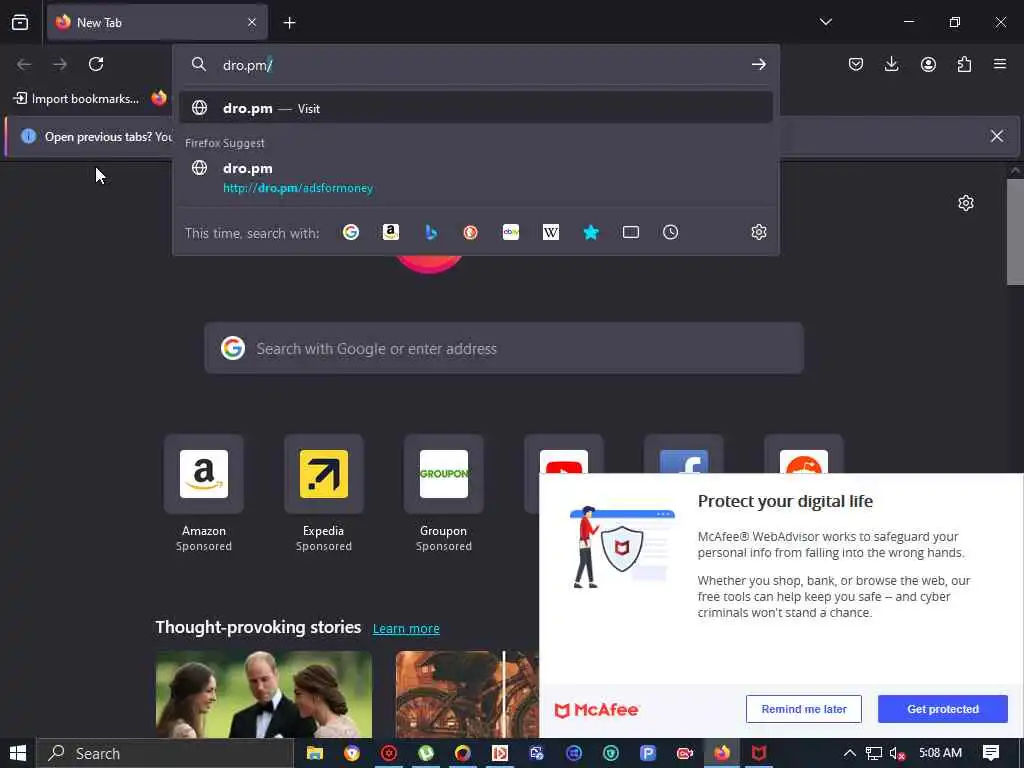This screenshot has height=768, width=1024.
Task: Switch to Firefox in taskbar
Action: (722, 753)
